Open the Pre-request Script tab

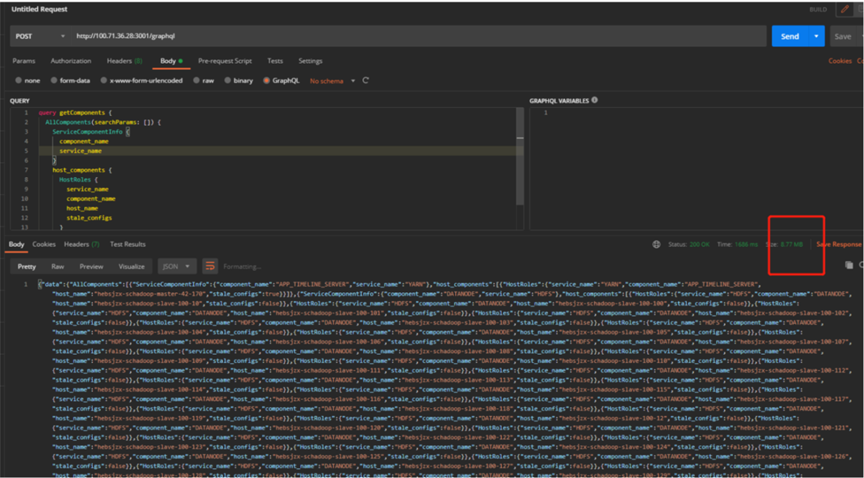pyautogui.click(x=225, y=61)
